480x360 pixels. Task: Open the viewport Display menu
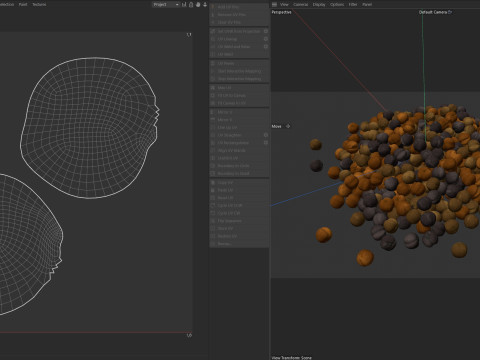click(319, 4)
